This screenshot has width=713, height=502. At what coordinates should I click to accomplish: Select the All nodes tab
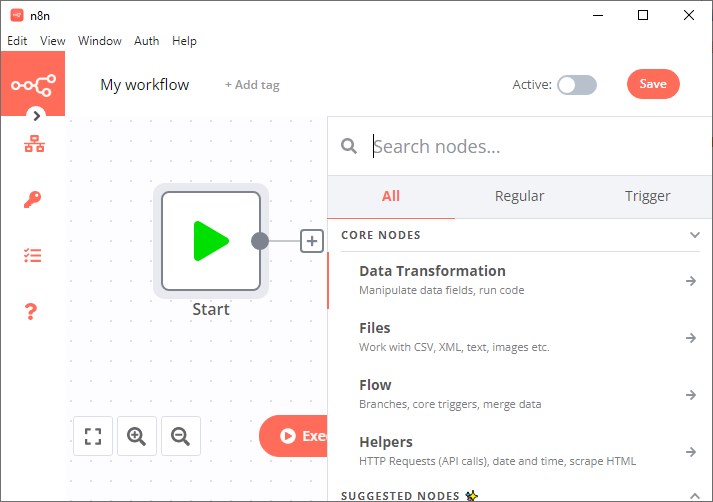tap(391, 196)
